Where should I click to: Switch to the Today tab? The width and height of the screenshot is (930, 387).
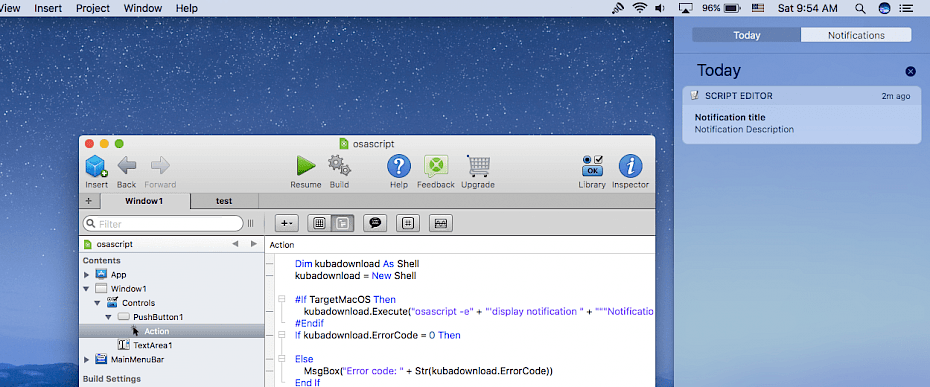747,35
